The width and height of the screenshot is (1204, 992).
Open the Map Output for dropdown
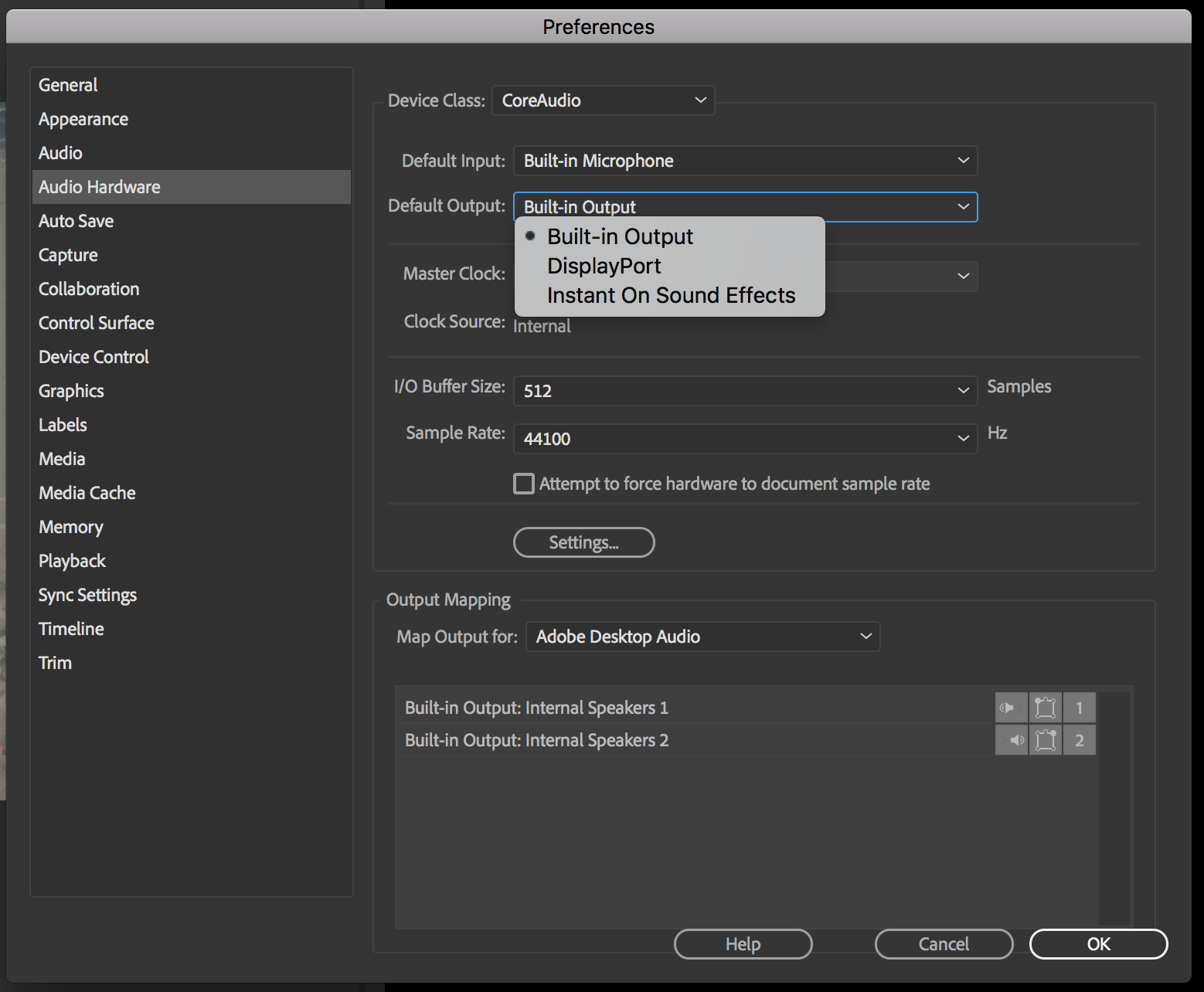pos(702,637)
